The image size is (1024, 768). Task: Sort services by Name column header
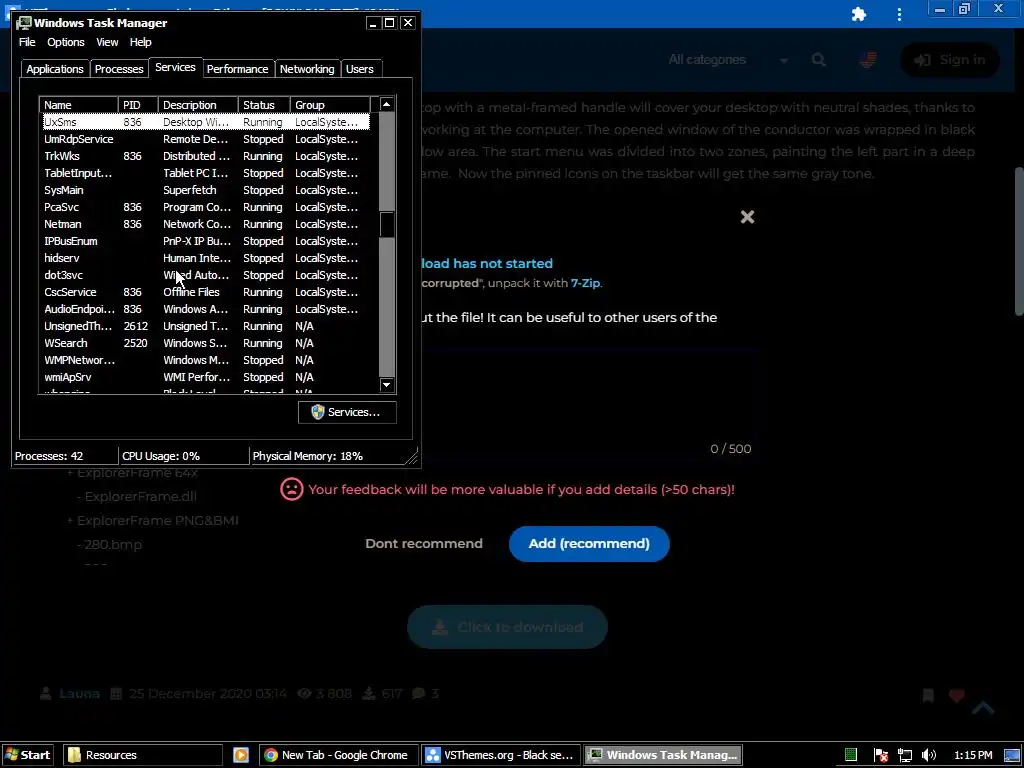pos(79,104)
